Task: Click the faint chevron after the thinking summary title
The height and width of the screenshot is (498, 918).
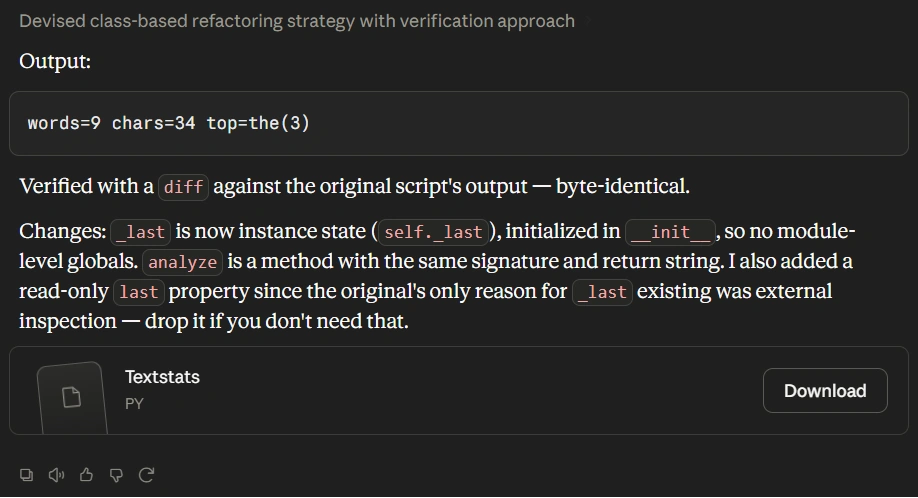Action: coord(588,22)
